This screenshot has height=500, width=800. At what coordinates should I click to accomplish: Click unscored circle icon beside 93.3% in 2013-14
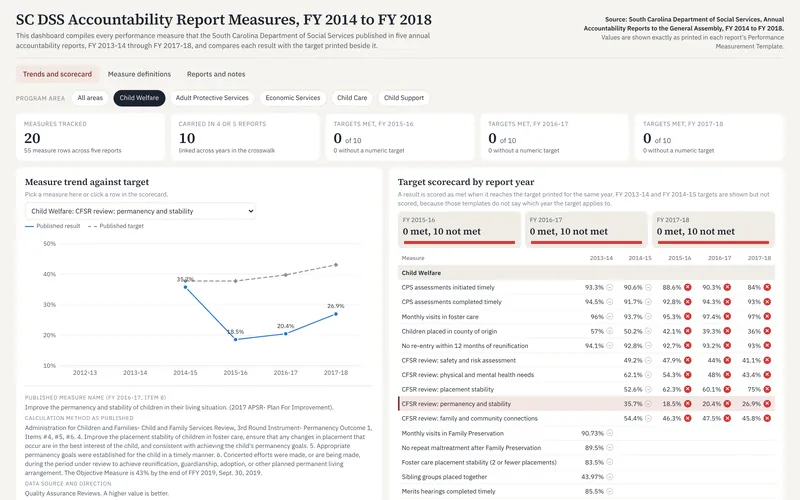point(609,287)
